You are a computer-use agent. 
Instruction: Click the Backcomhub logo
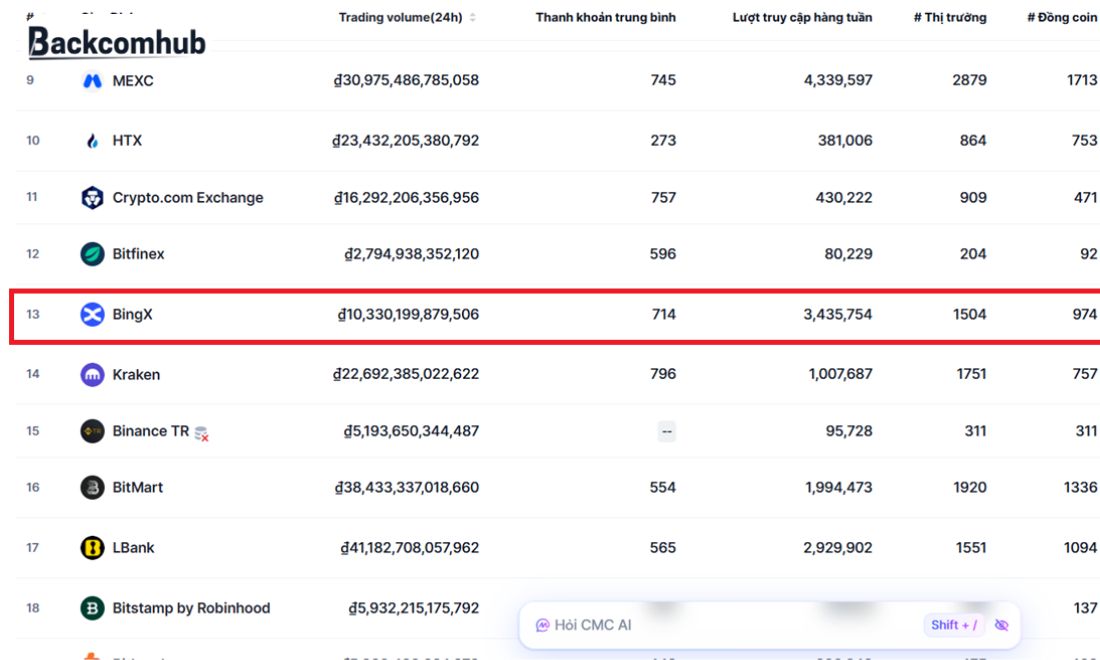pos(116,42)
